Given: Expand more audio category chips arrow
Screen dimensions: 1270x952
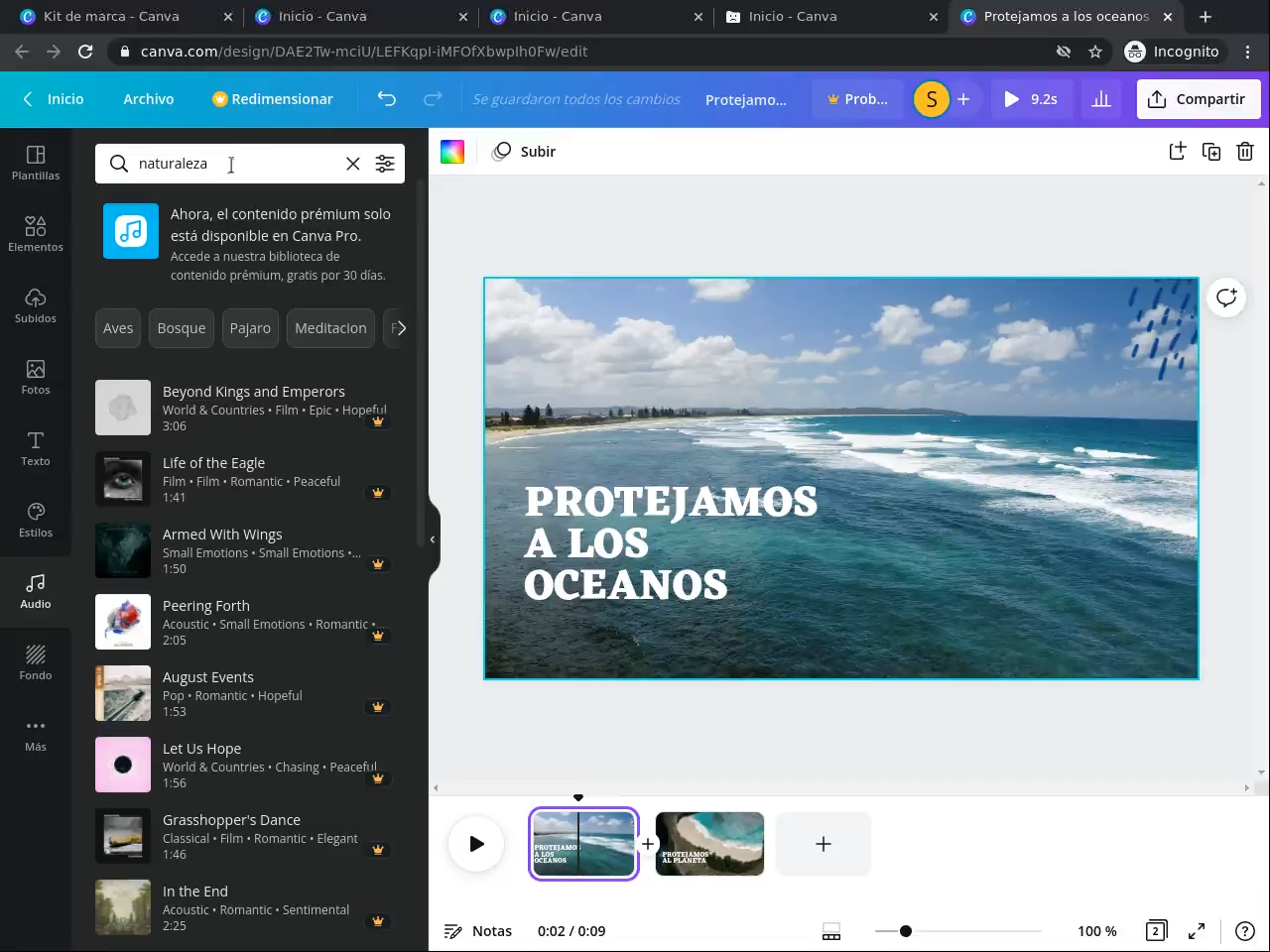Looking at the screenshot, I should point(399,328).
